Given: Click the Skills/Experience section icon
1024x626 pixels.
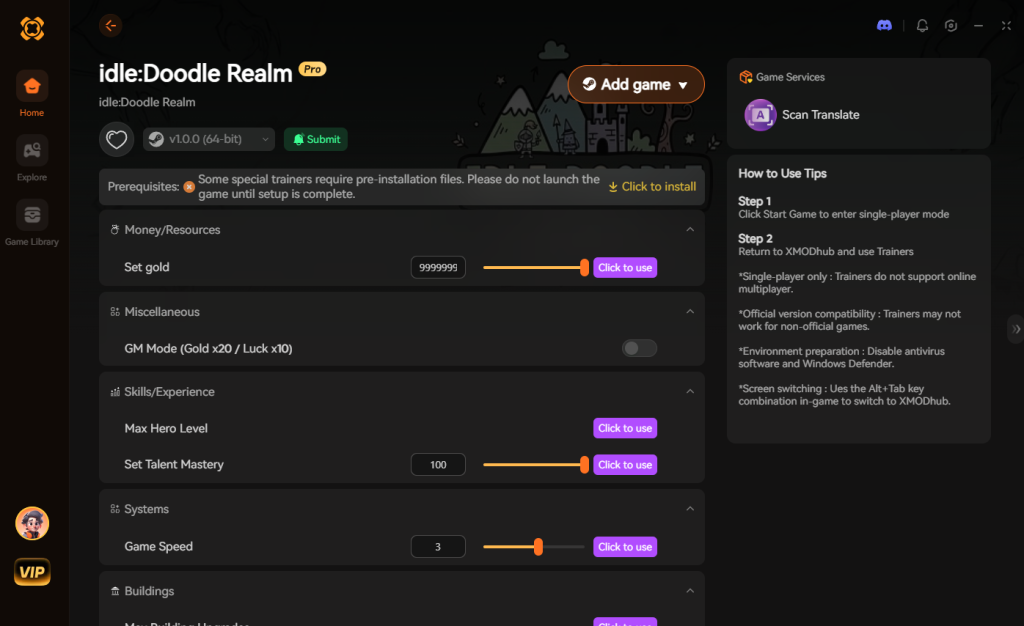Looking at the screenshot, I should 115,392.
